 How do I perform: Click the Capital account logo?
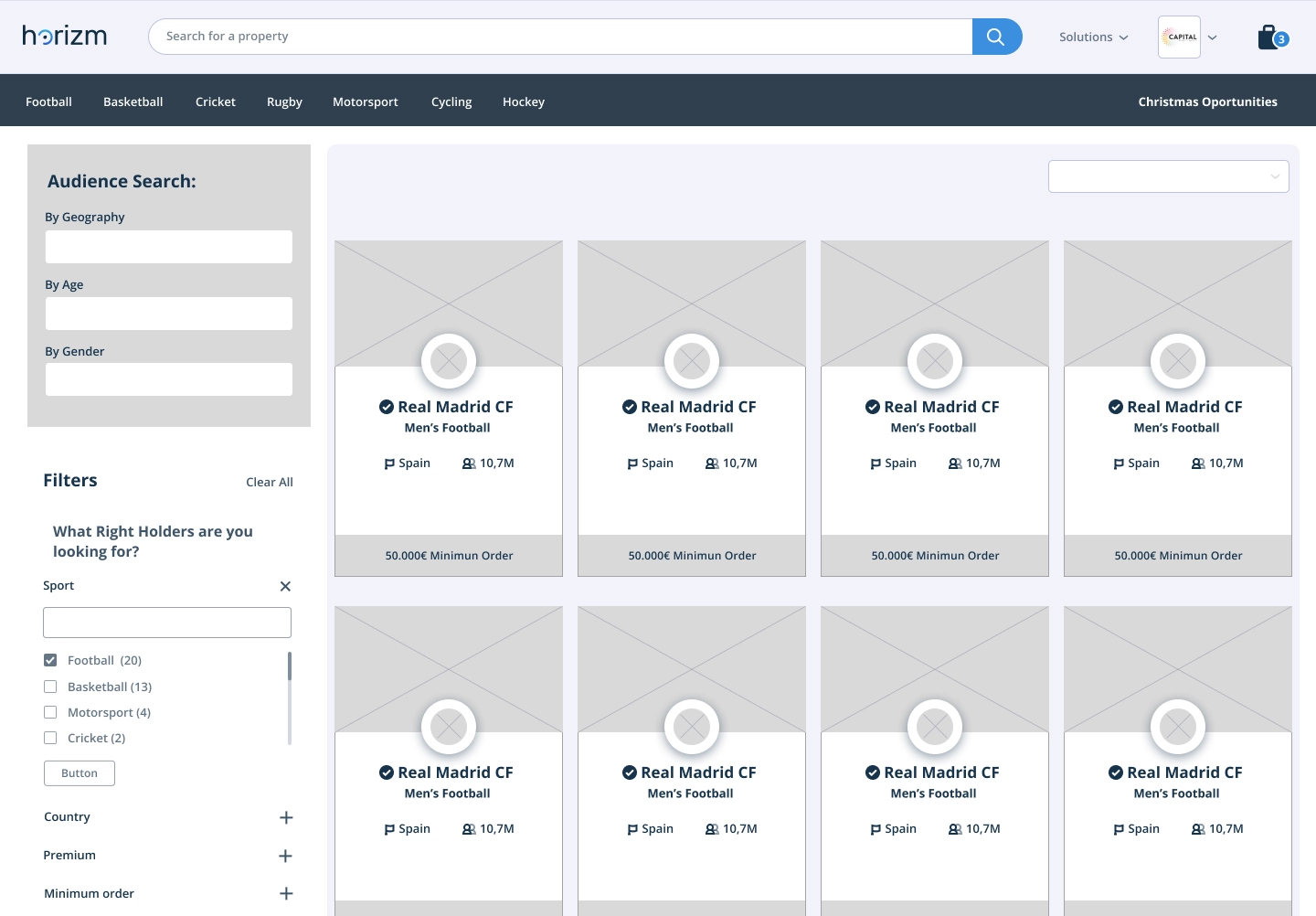point(1179,37)
